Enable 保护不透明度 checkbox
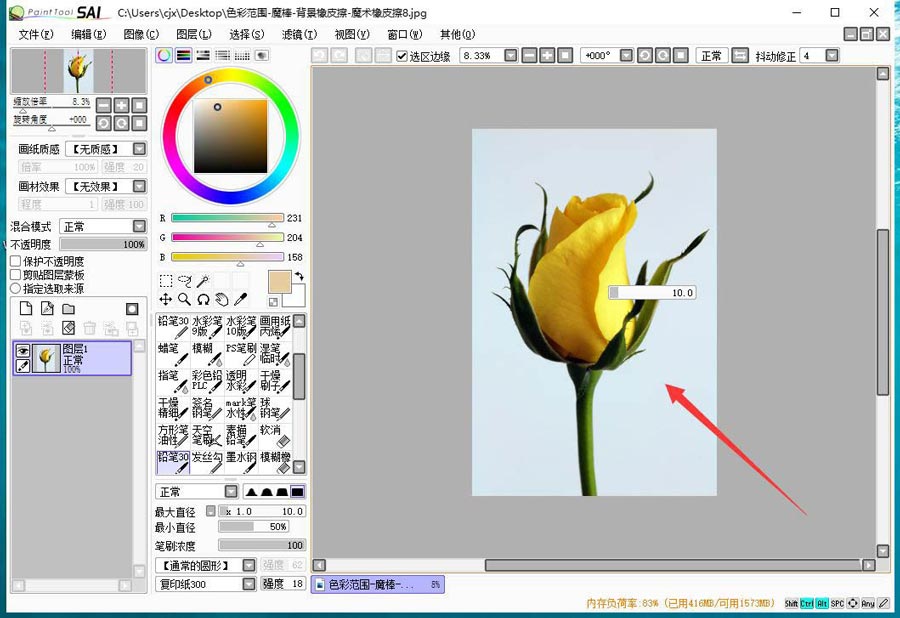The width and height of the screenshot is (900, 618). 16,261
